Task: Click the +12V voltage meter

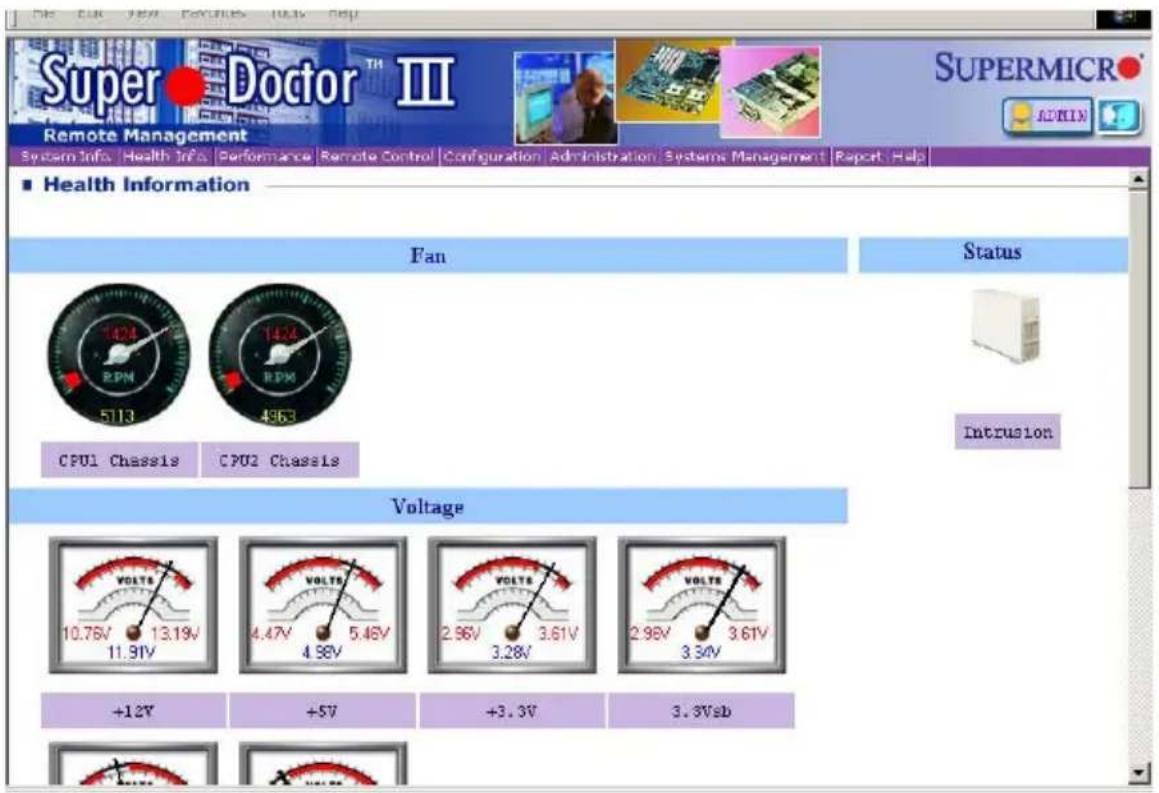Action: point(133,605)
